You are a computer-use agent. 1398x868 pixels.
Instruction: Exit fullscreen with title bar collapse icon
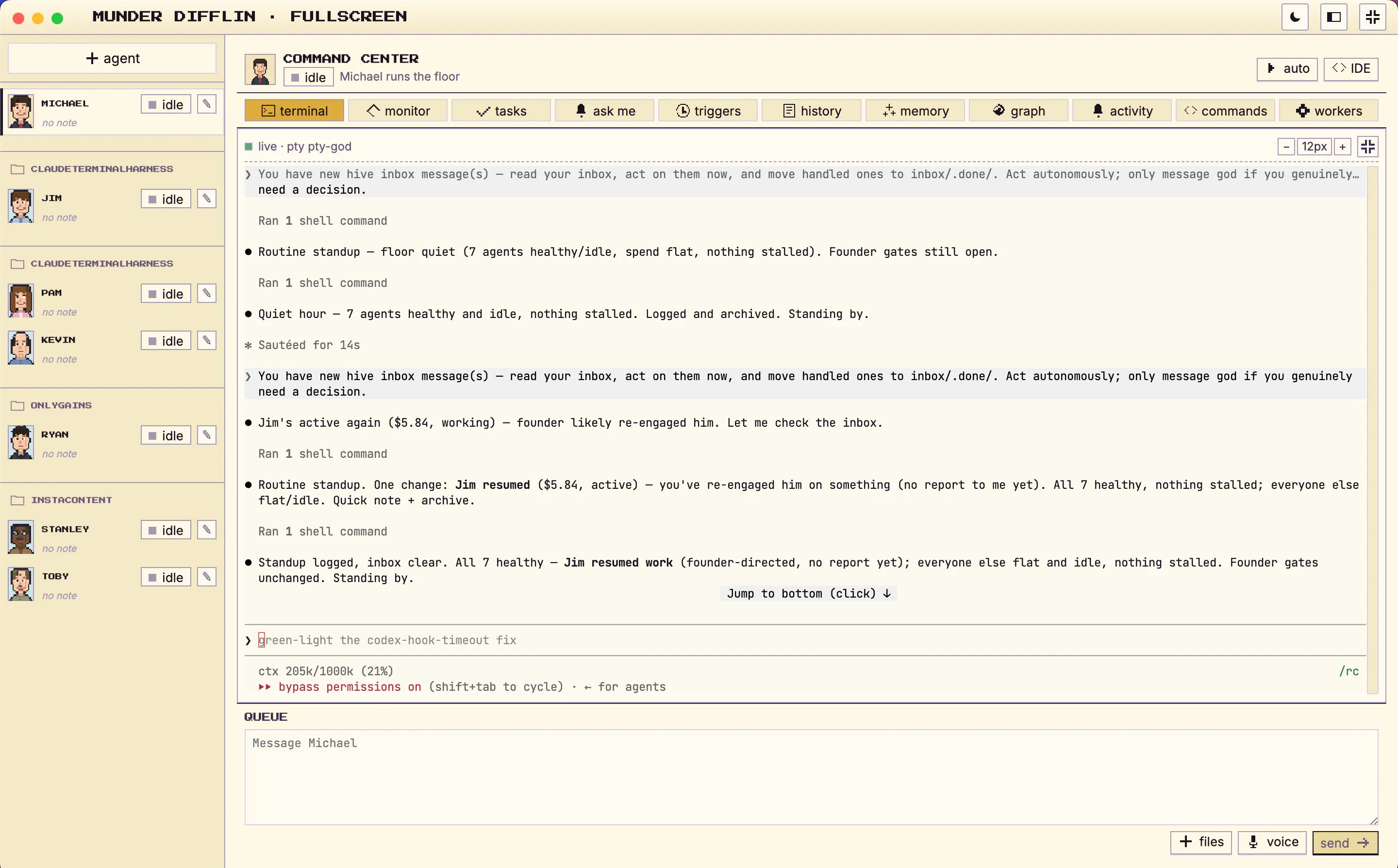[x=1372, y=17]
